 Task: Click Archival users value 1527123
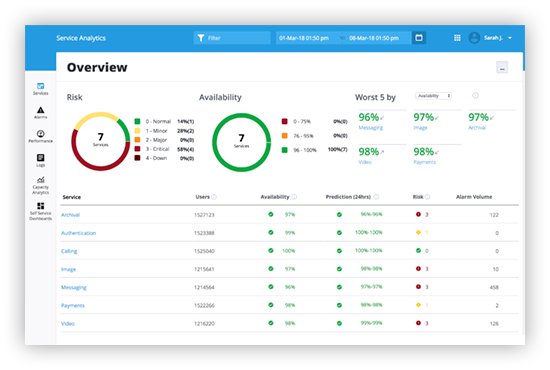pyautogui.click(x=204, y=215)
